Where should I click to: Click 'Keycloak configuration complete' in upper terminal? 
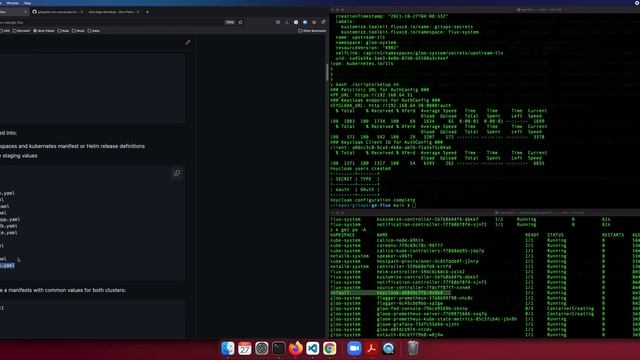373,200
